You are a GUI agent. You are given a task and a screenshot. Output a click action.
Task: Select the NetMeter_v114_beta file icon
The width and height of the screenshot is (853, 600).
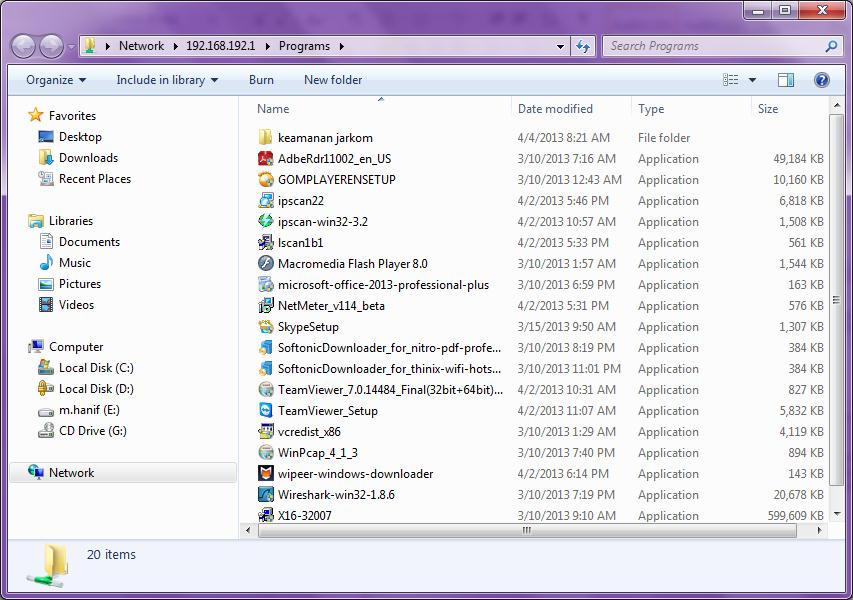tap(265, 306)
